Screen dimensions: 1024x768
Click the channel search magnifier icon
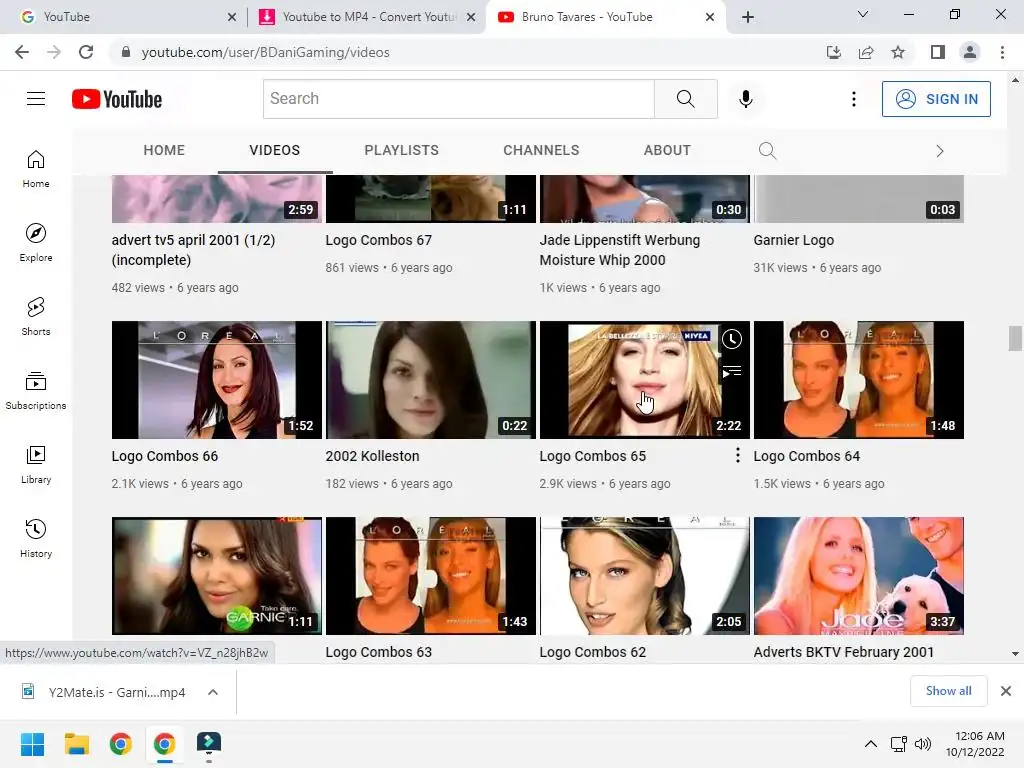[x=767, y=151]
